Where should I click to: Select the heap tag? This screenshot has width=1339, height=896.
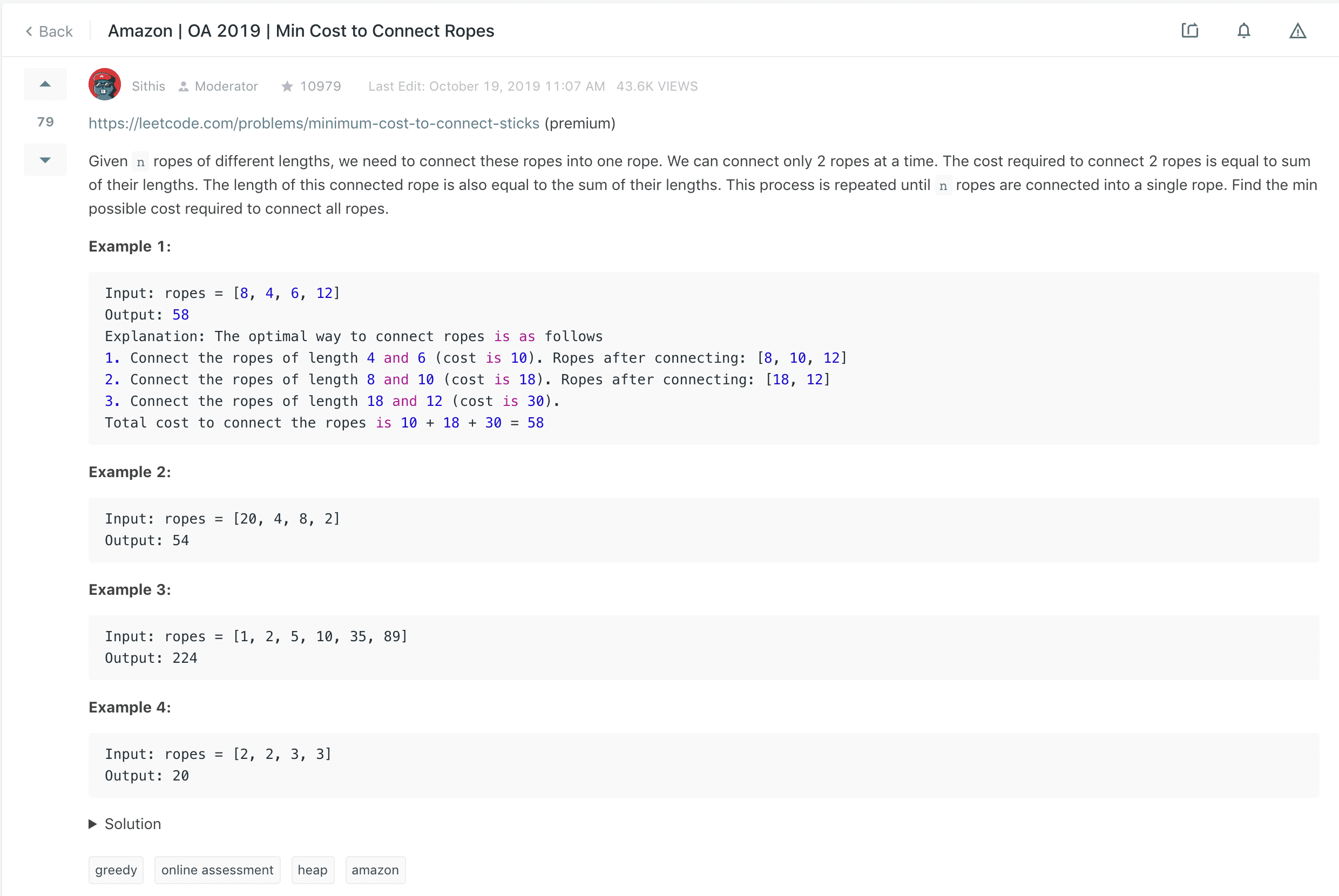coord(313,870)
